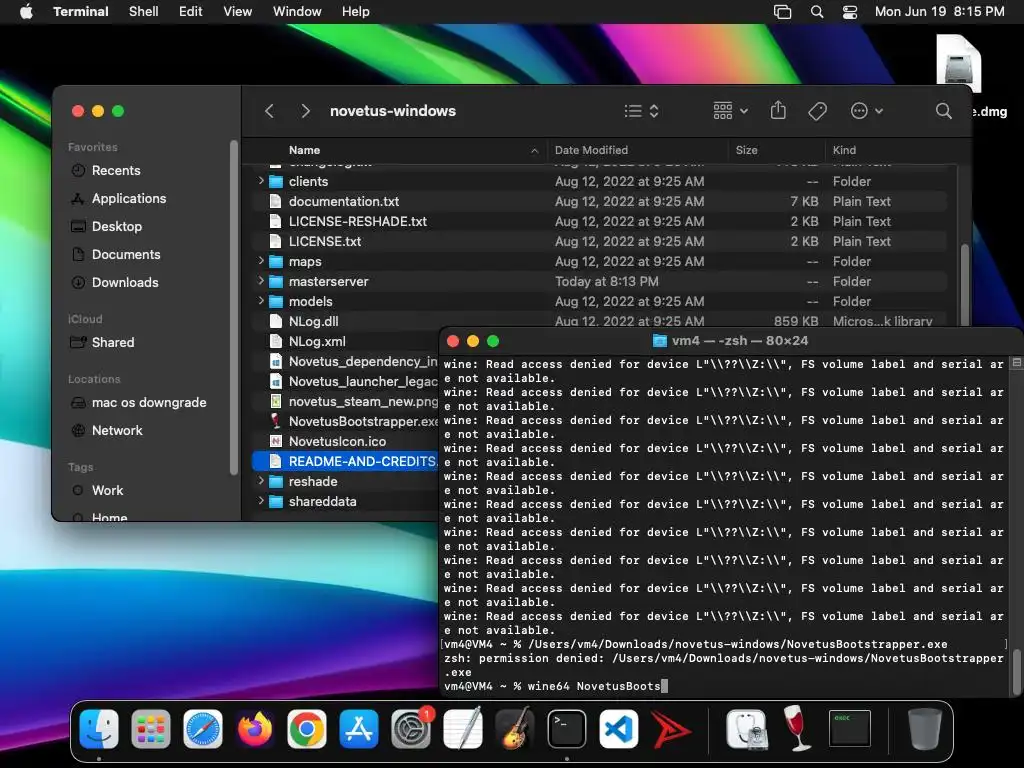Expand the clients folder

point(261,181)
